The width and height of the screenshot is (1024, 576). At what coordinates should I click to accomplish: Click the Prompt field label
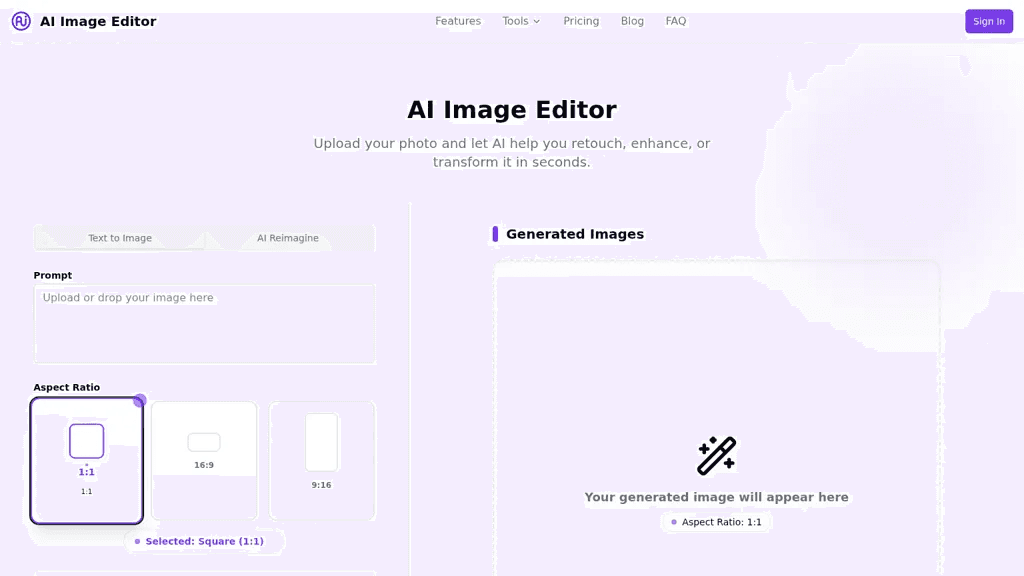53,276
